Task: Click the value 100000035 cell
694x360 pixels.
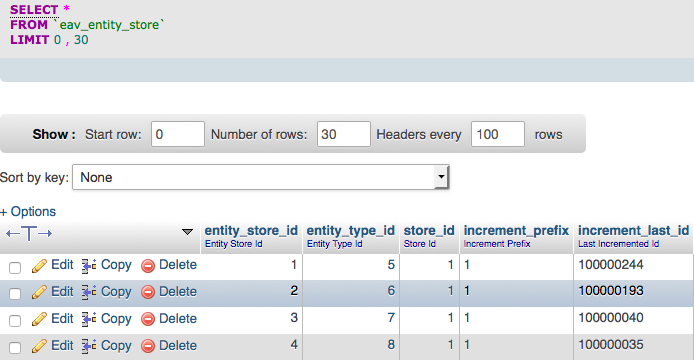Action: click(611, 345)
